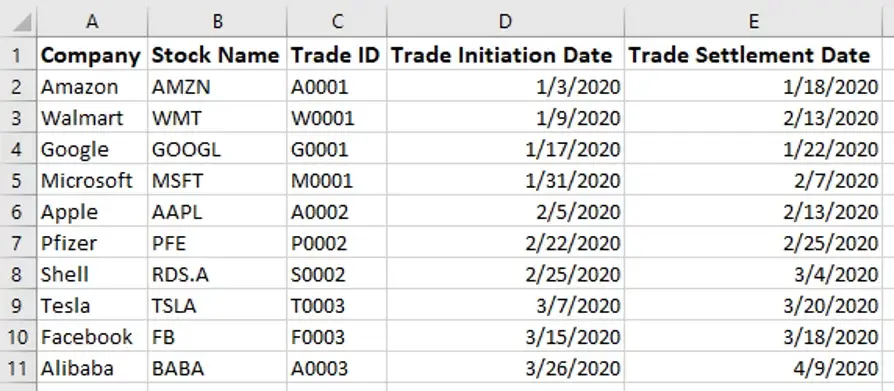Select column B header
894x391 pixels.
click(x=217, y=22)
